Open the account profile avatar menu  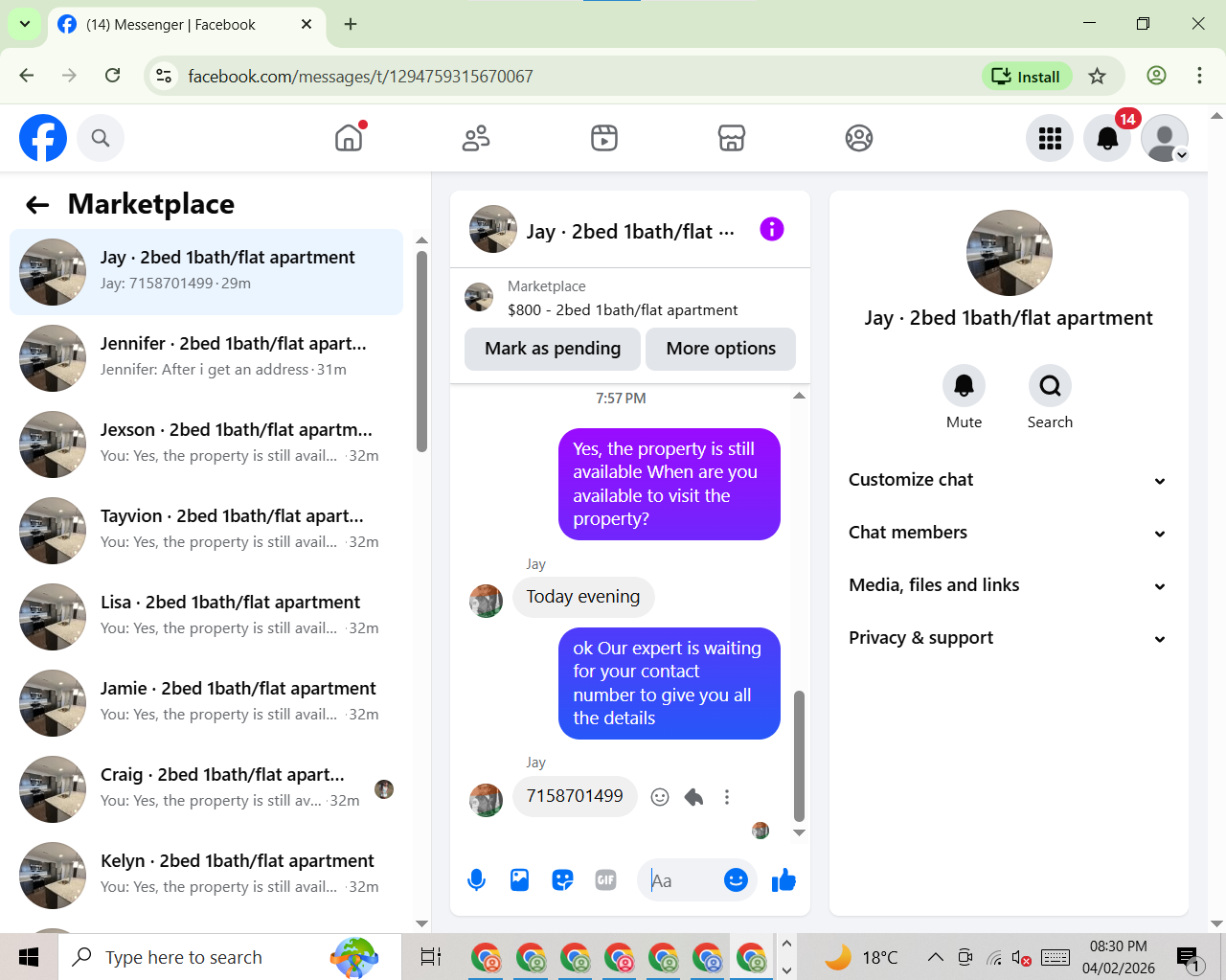(x=1165, y=138)
